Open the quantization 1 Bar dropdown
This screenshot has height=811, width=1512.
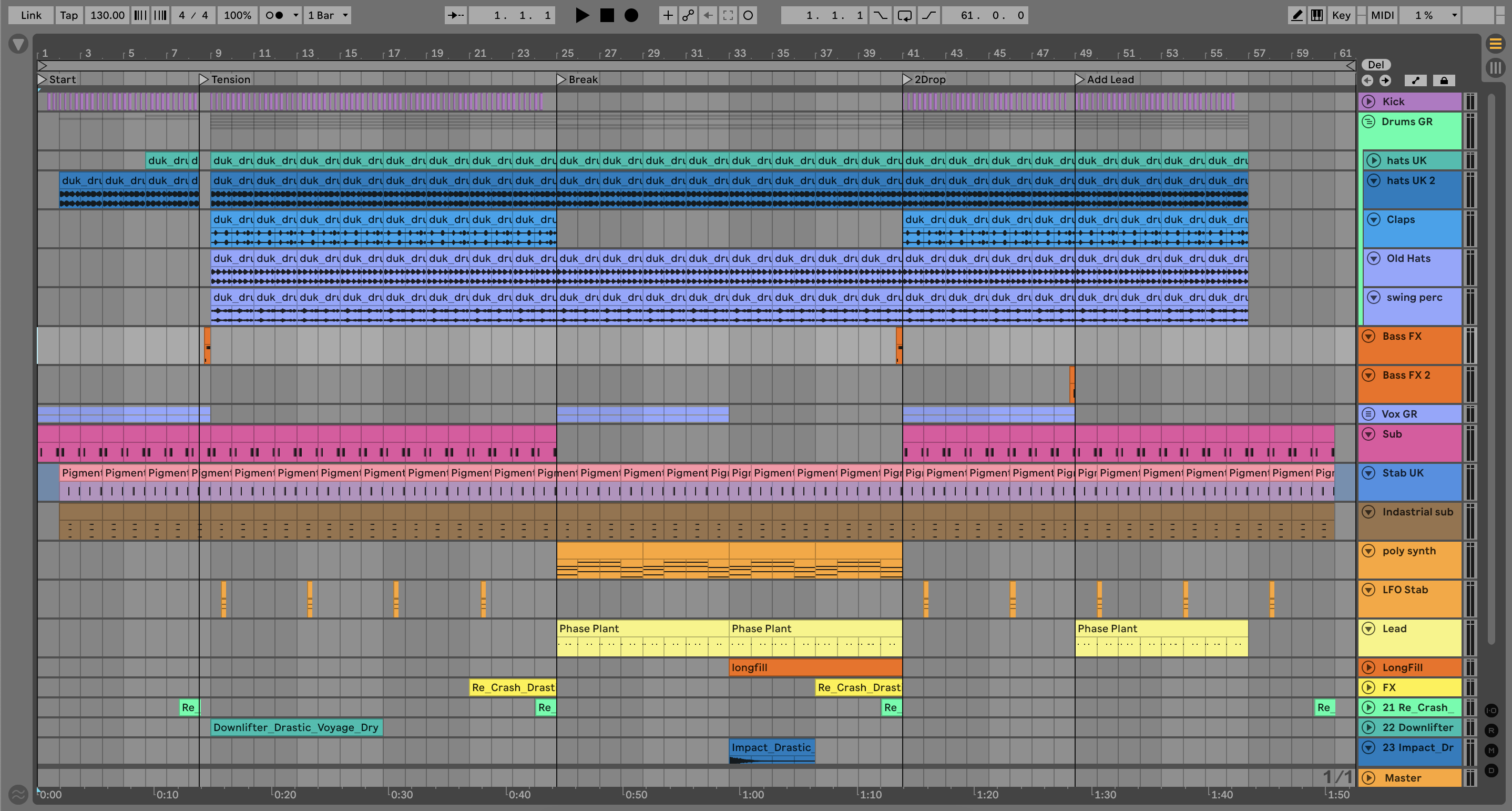pyautogui.click(x=328, y=15)
